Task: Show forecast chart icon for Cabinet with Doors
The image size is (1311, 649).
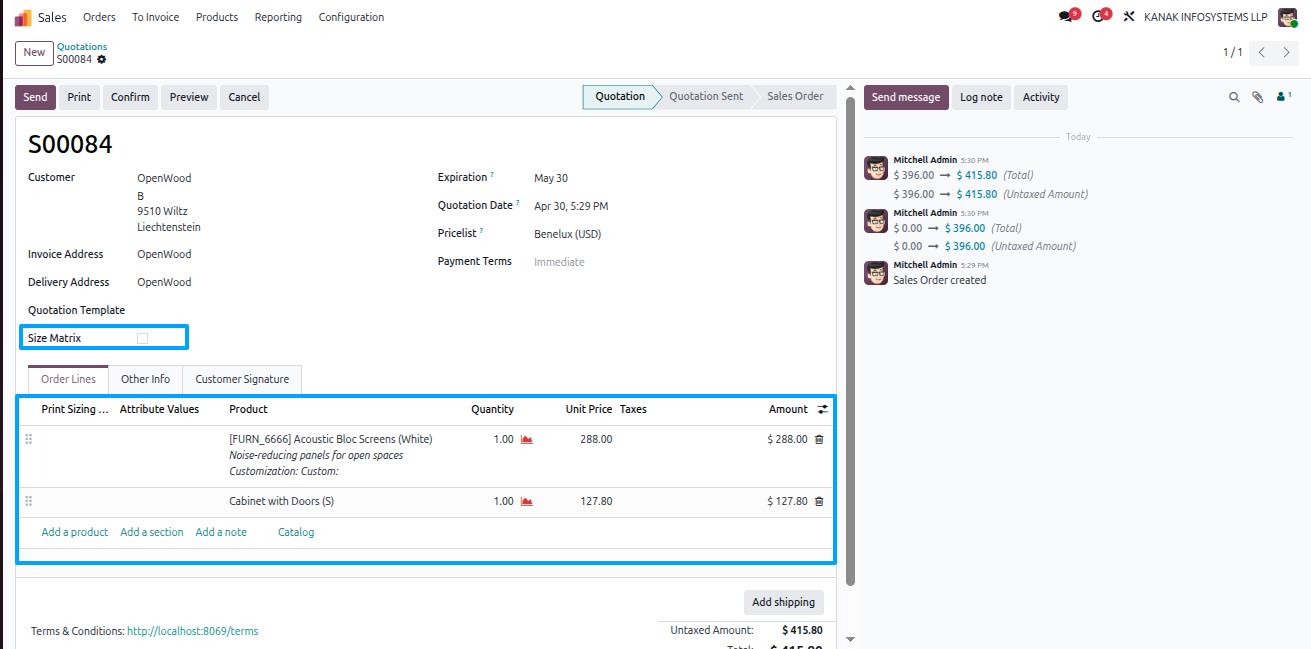Action: tap(526, 502)
